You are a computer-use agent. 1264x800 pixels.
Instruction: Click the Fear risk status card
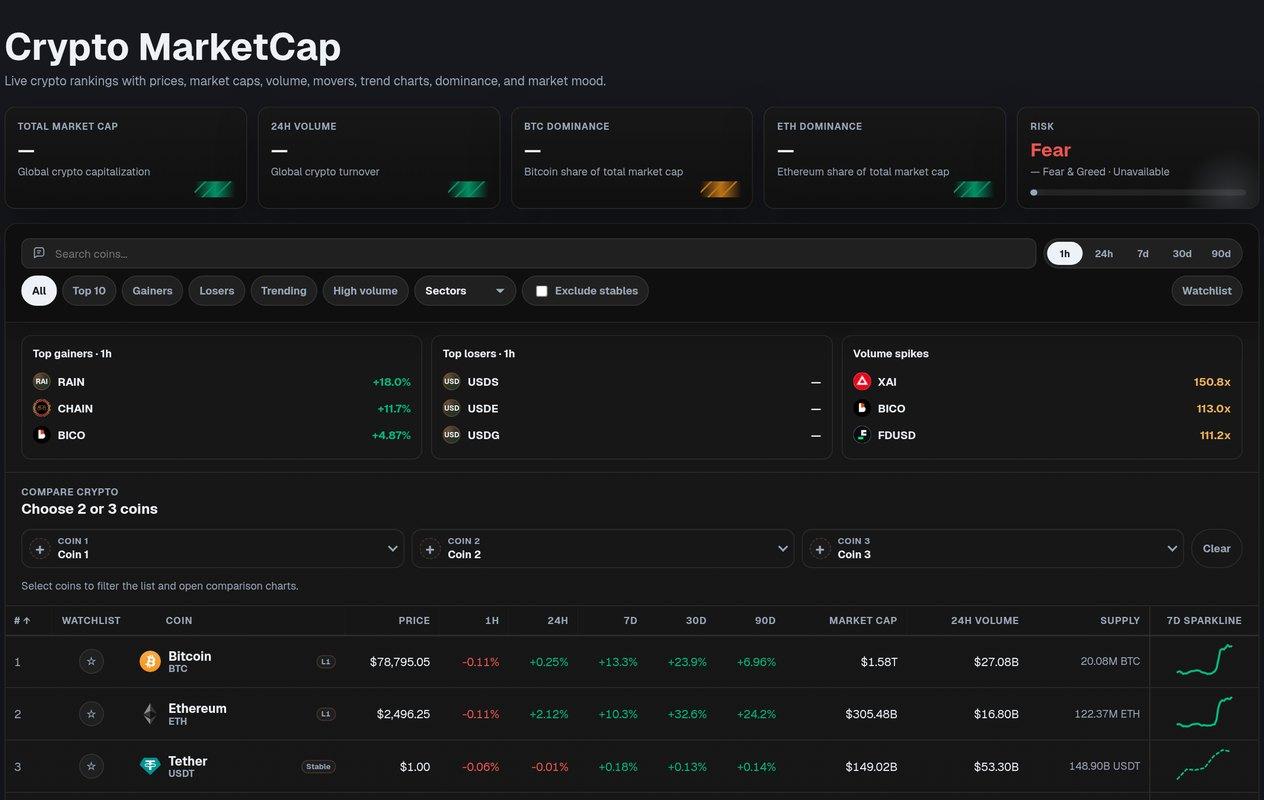tap(1138, 158)
